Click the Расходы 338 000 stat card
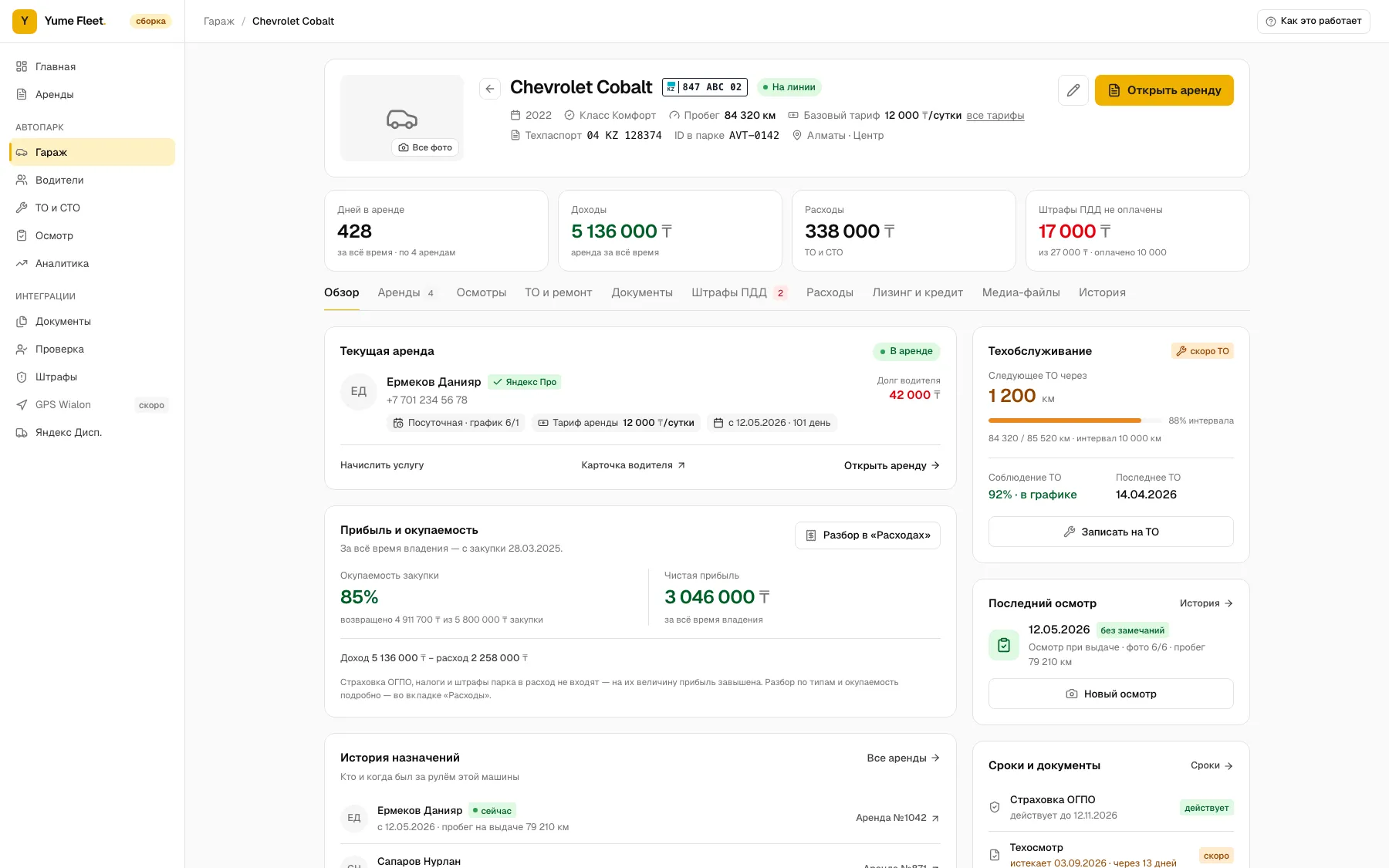This screenshot has height=868, width=1389. [904, 231]
